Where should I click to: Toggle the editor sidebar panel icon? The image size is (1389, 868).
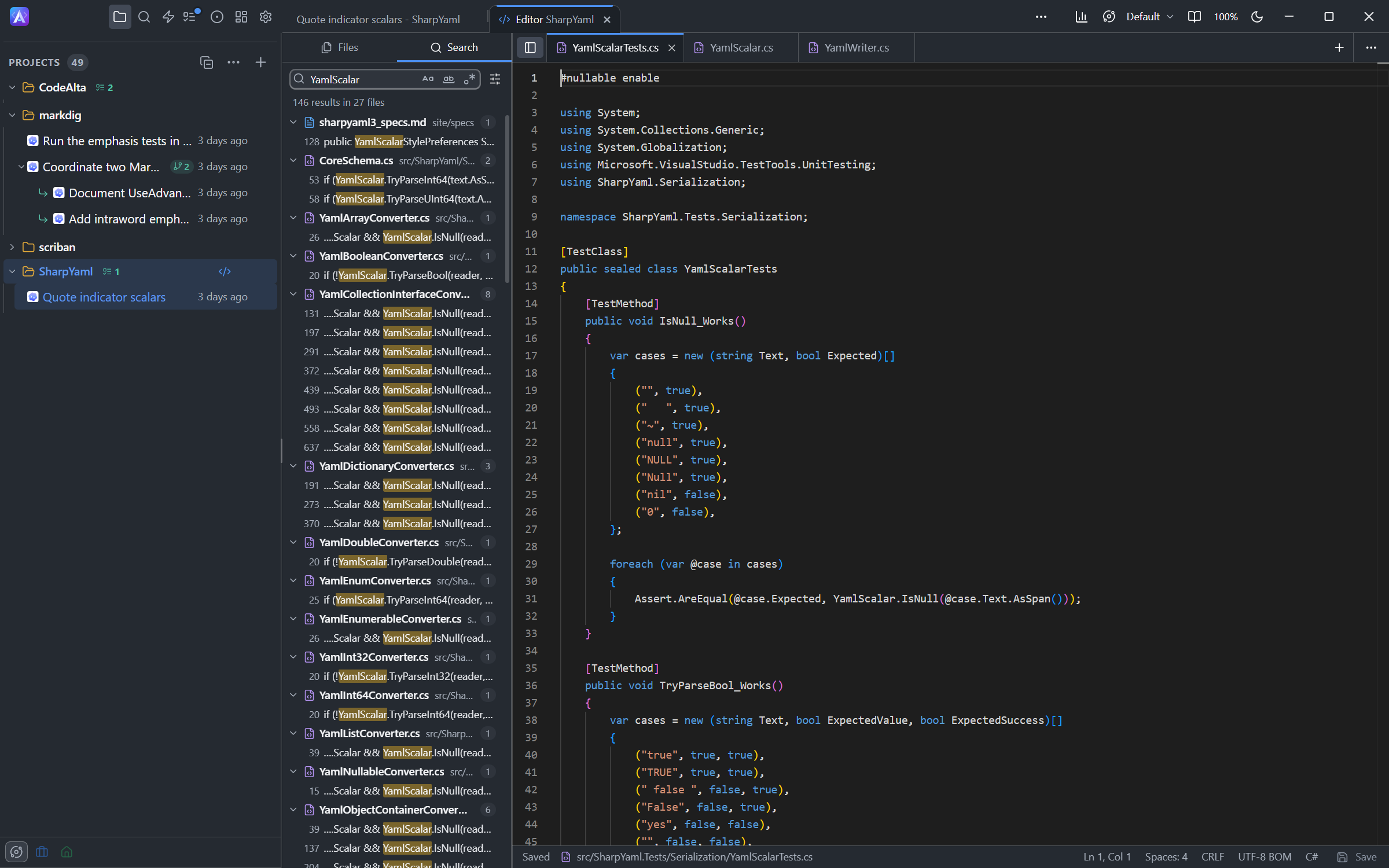(530, 47)
